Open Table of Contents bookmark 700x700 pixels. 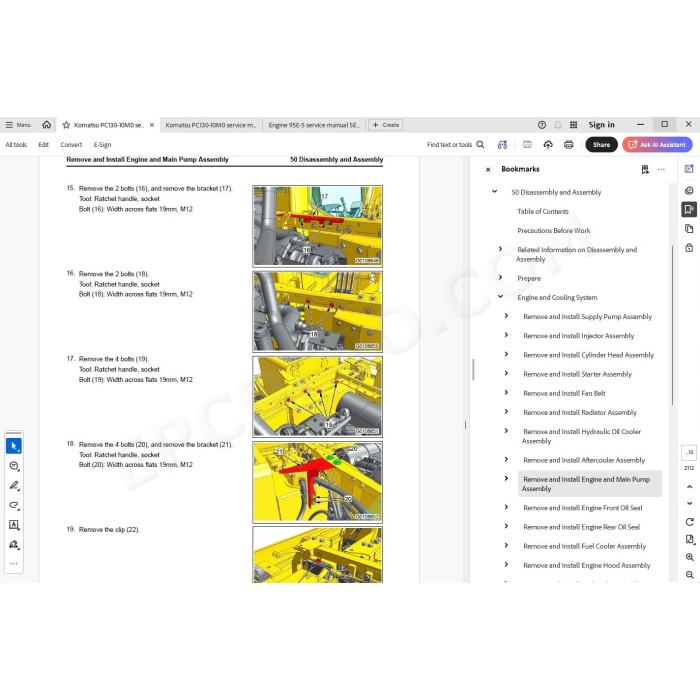tap(543, 212)
